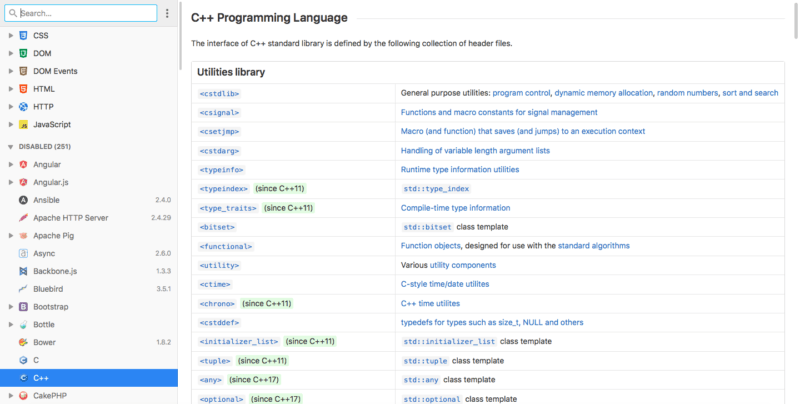Click the Apache HTTP Server feather icon

click(23, 218)
